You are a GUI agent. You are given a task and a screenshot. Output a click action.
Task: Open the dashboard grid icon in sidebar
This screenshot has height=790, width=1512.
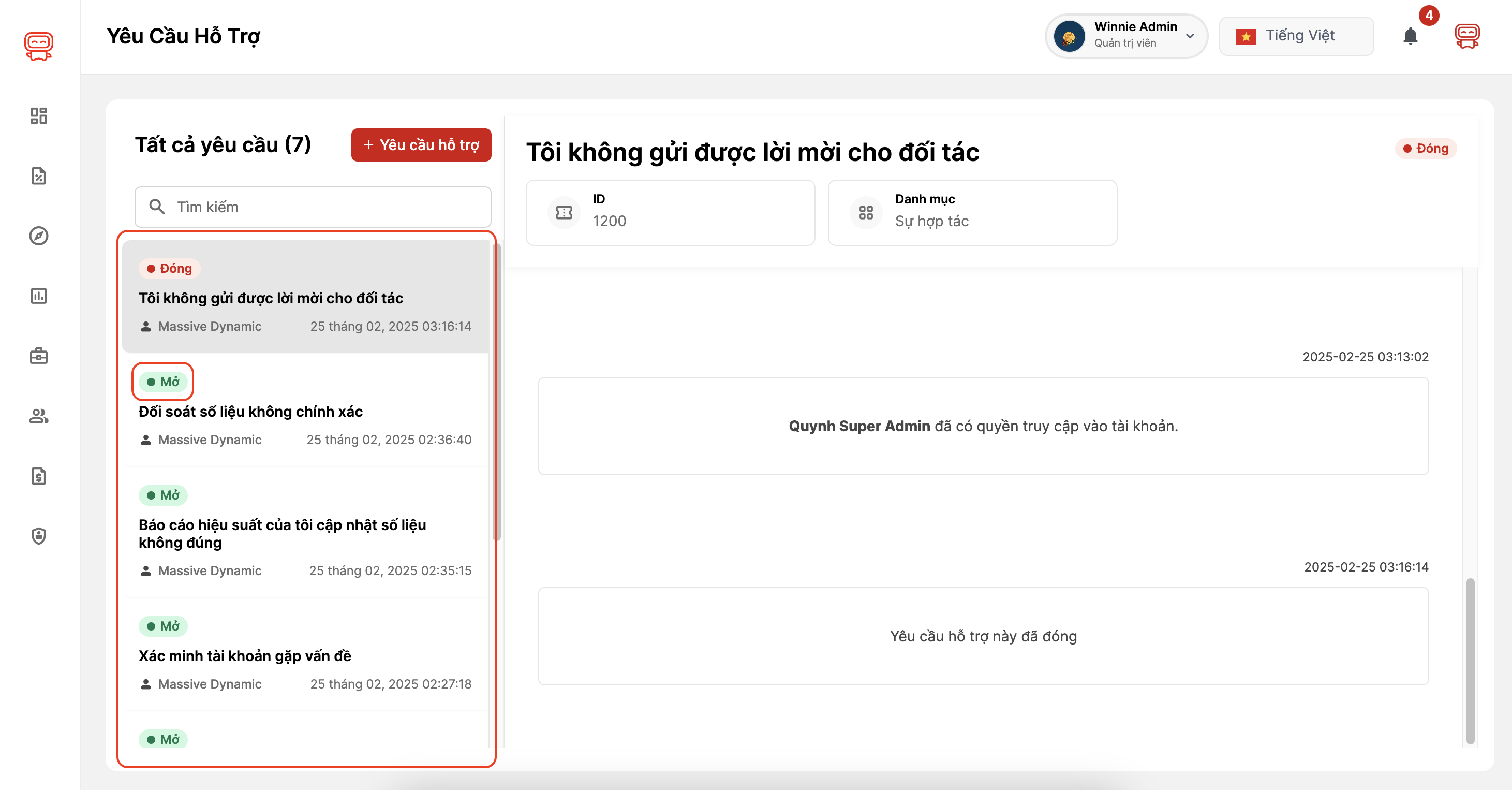click(x=38, y=116)
